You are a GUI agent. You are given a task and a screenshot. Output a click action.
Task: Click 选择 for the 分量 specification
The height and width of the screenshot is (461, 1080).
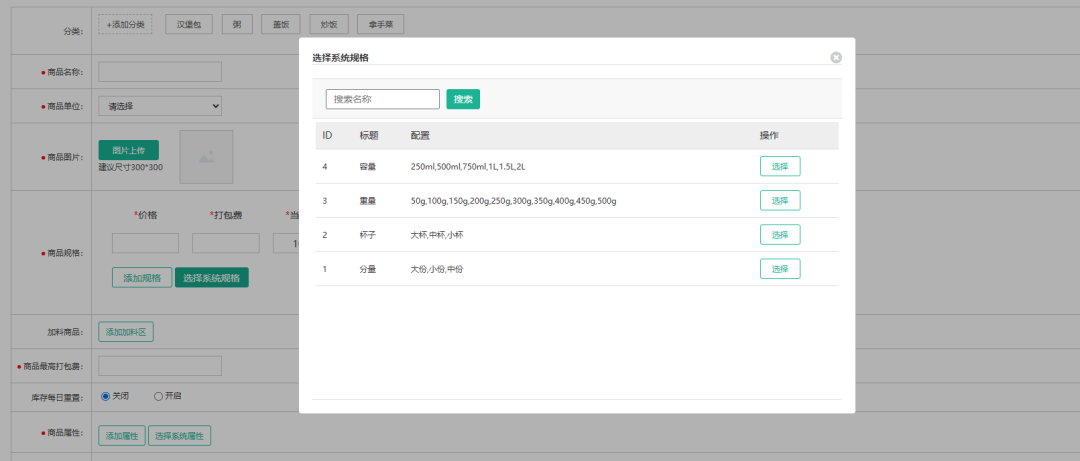780,268
